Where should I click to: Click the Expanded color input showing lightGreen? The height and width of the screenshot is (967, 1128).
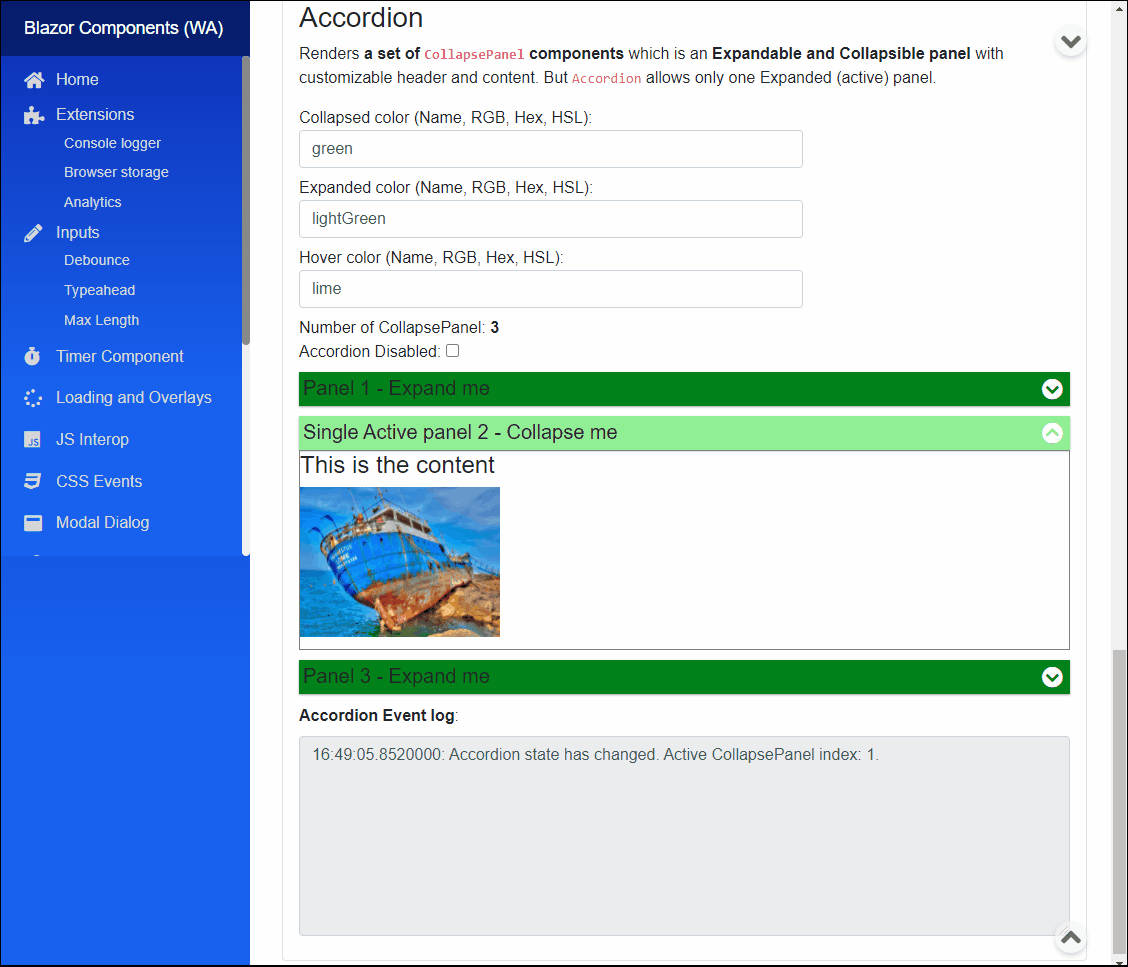(x=550, y=218)
